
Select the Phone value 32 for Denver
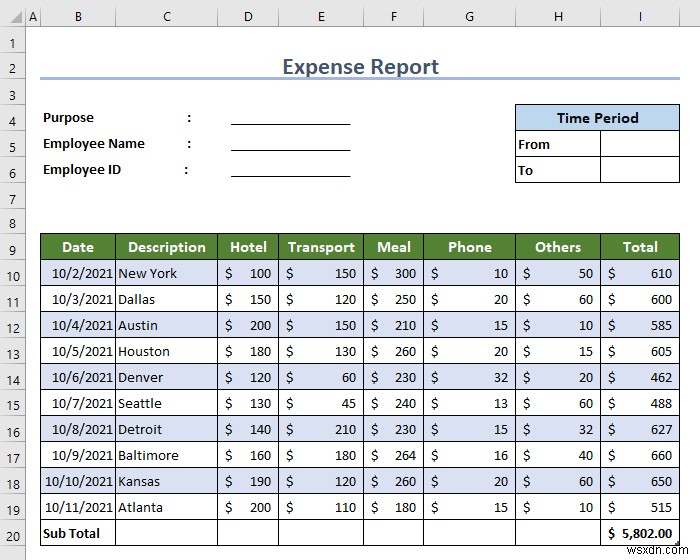point(469,377)
